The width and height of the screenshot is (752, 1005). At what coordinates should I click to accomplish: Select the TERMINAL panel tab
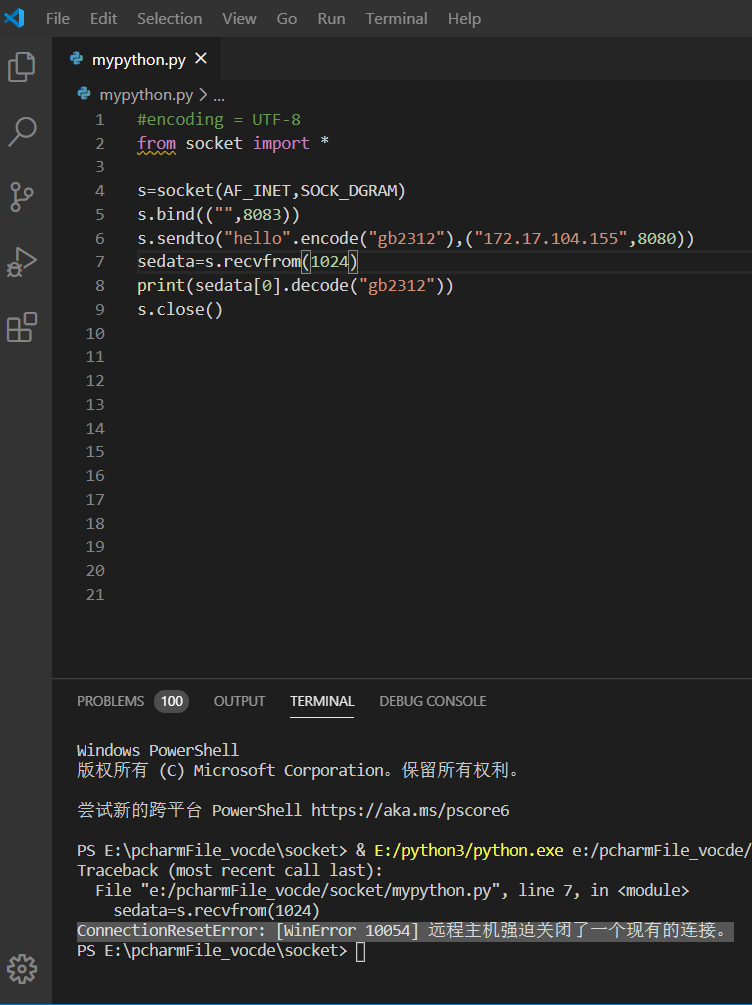pyautogui.click(x=322, y=701)
